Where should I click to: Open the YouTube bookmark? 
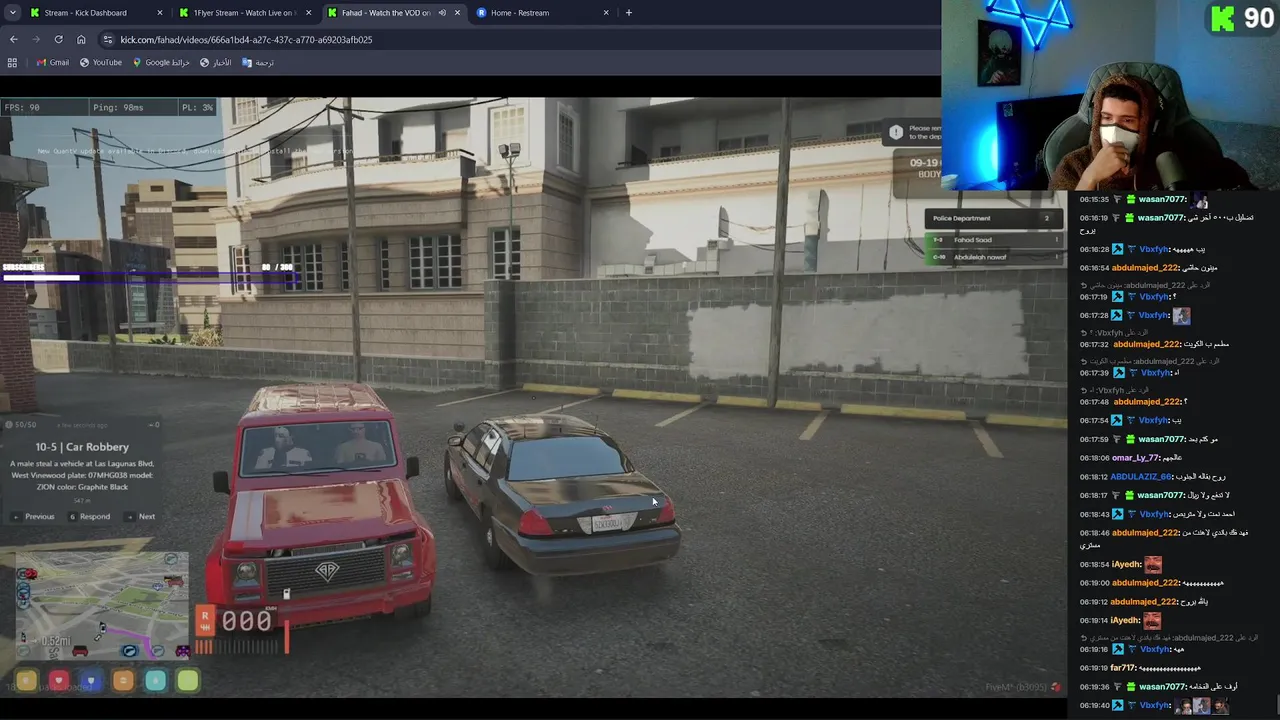[101, 62]
